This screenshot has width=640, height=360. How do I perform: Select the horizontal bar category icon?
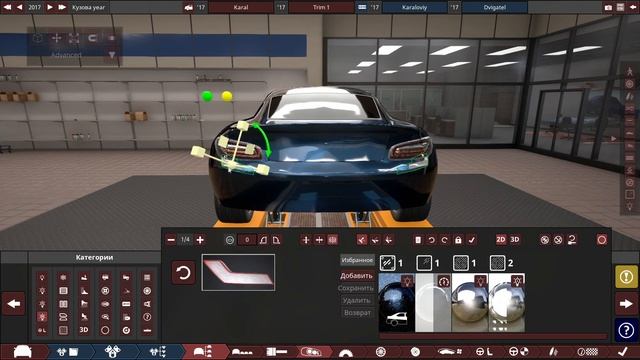(x=147, y=330)
